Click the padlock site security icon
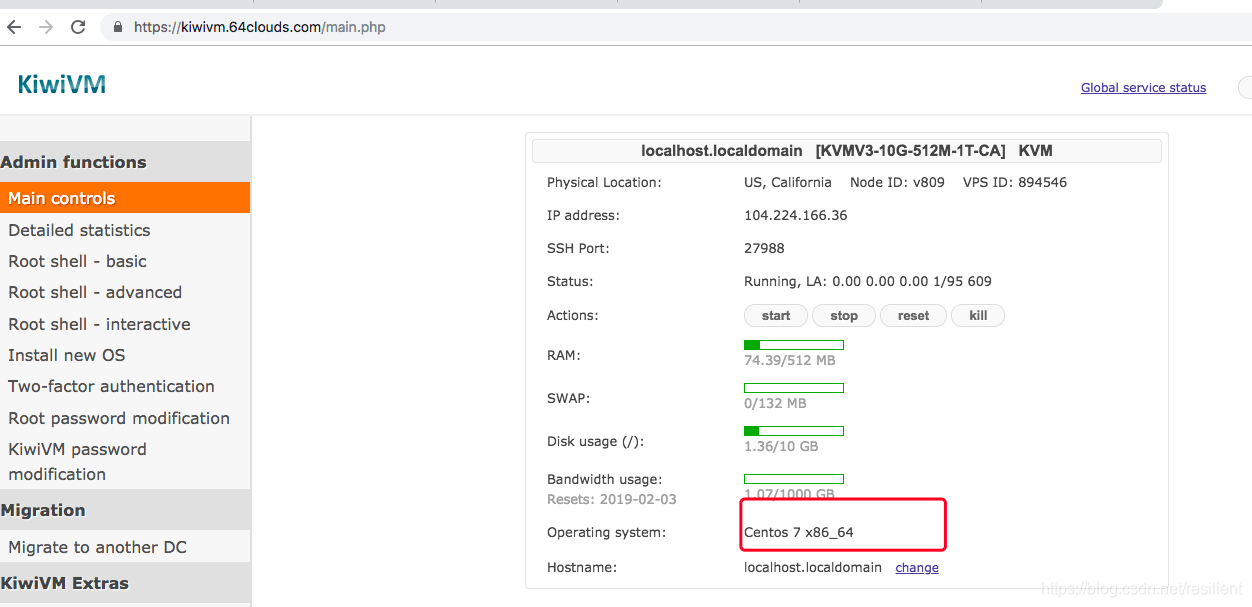Viewport: 1252px width, 607px height. (x=118, y=27)
